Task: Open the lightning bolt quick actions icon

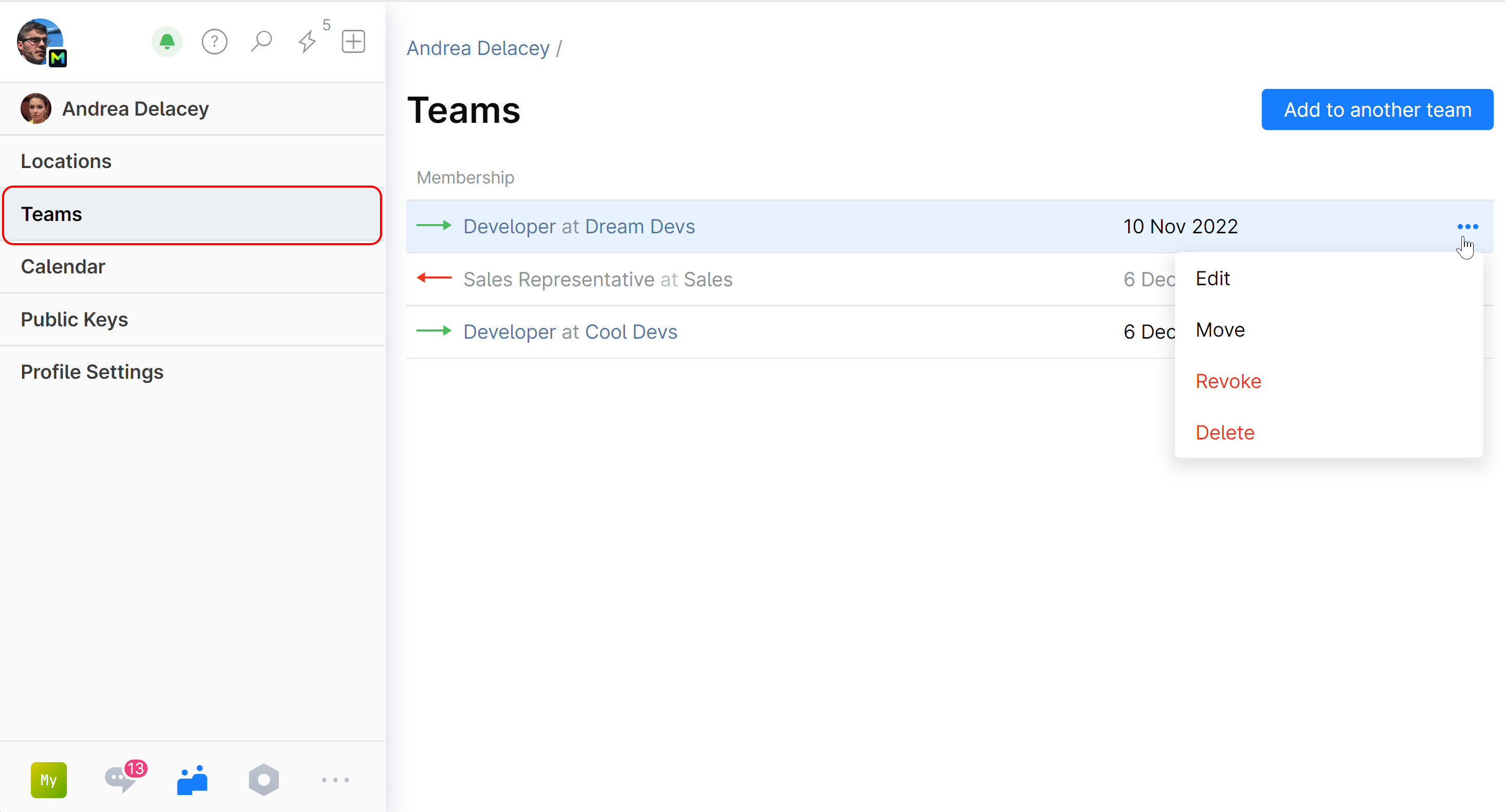Action: click(x=307, y=42)
